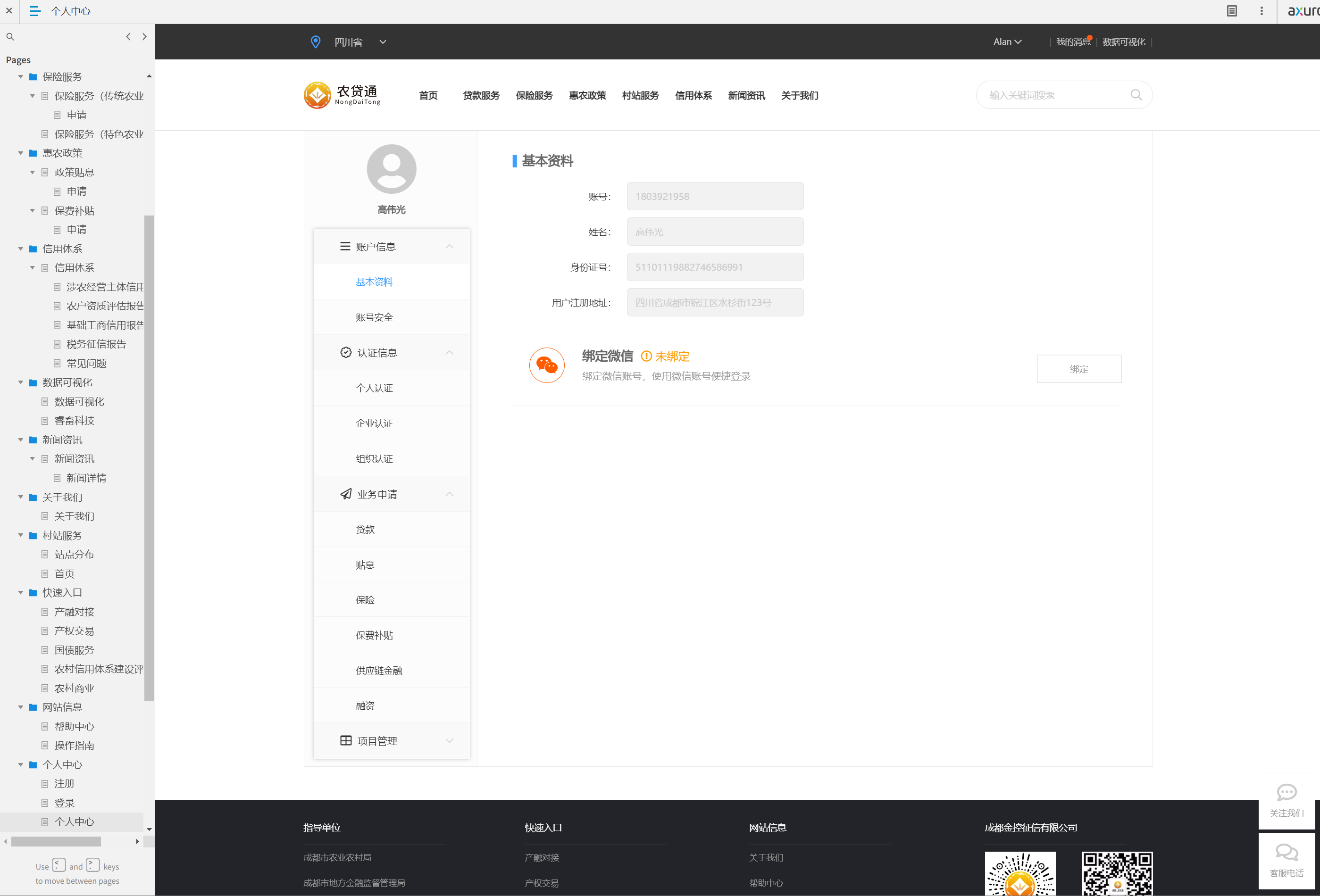Screen dimensions: 1320x896
Task: Click the 绑定 button for WeChat
Action: (x=1078, y=369)
